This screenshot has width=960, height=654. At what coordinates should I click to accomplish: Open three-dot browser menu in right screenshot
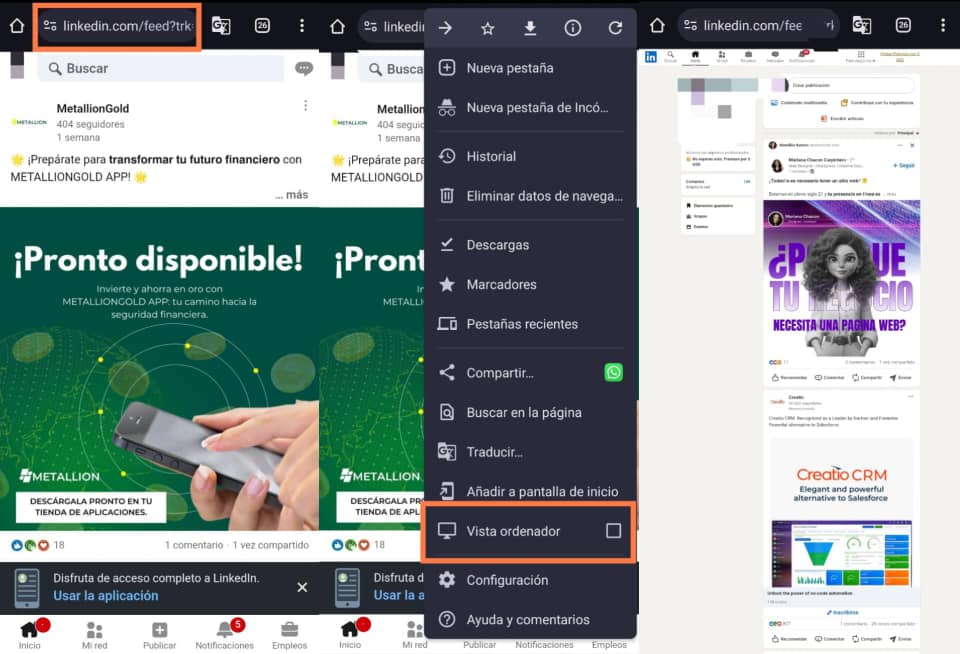[943, 26]
